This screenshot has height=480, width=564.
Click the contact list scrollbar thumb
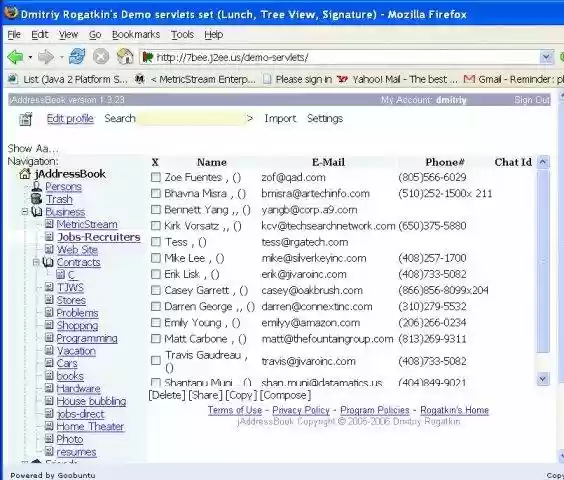pyautogui.click(x=543, y=261)
